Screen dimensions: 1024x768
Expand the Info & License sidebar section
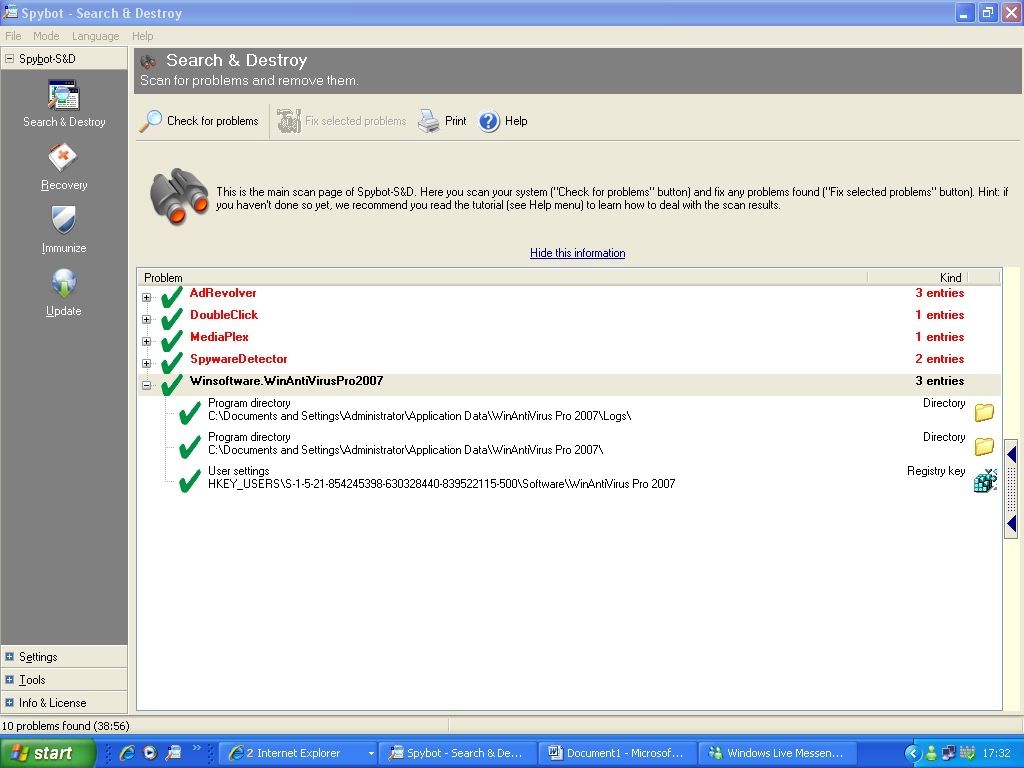pos(9,702)
